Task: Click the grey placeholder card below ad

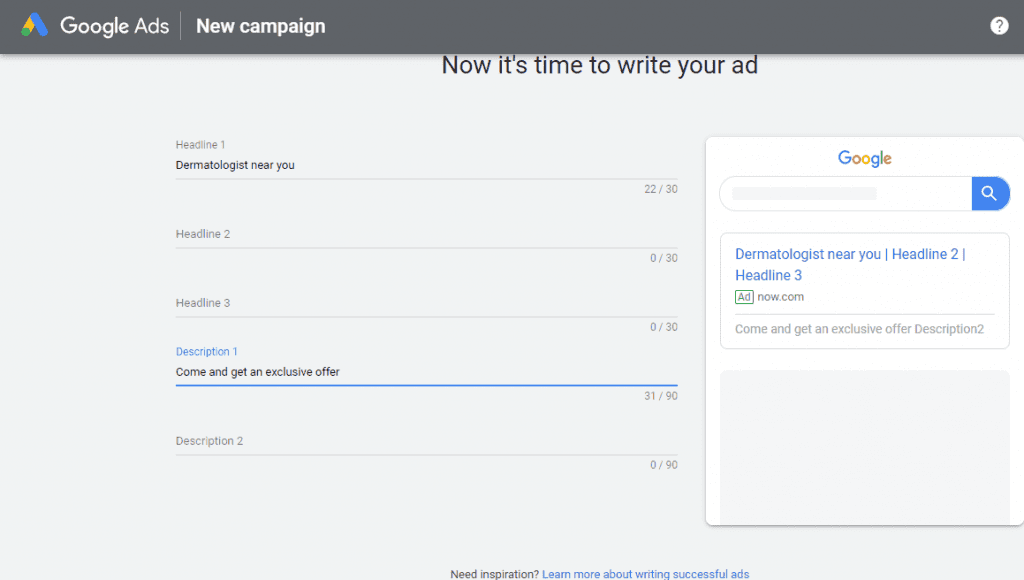Action: point(864,445)
